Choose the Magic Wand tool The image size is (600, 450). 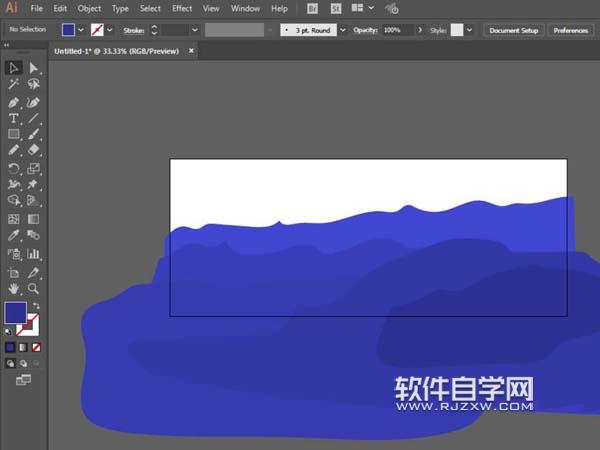tap(13, 84)
